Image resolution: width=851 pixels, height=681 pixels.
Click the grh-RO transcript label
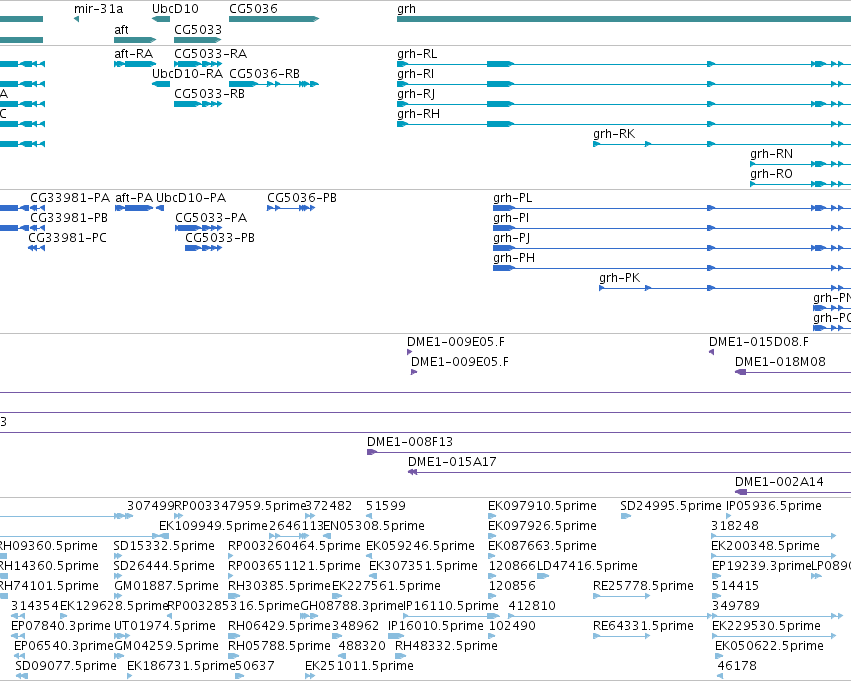click(771, 174)
